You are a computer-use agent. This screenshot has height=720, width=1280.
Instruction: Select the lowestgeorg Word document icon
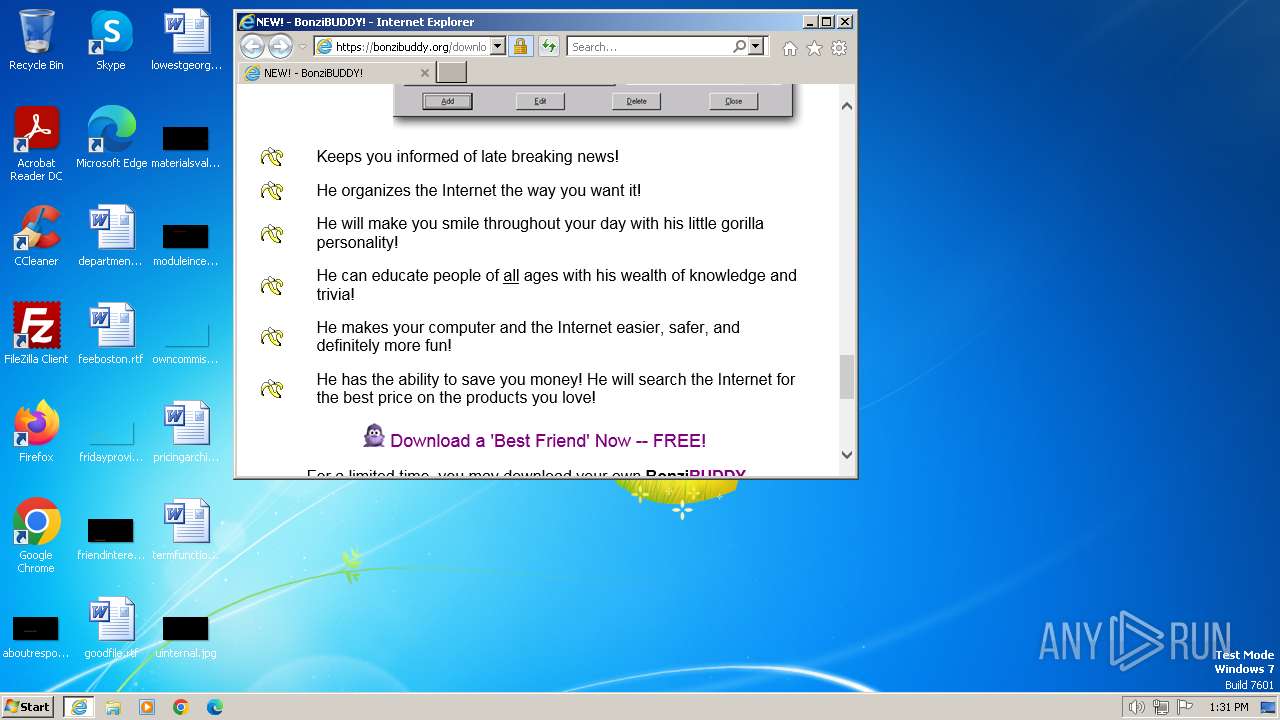[x=186, y=40]
